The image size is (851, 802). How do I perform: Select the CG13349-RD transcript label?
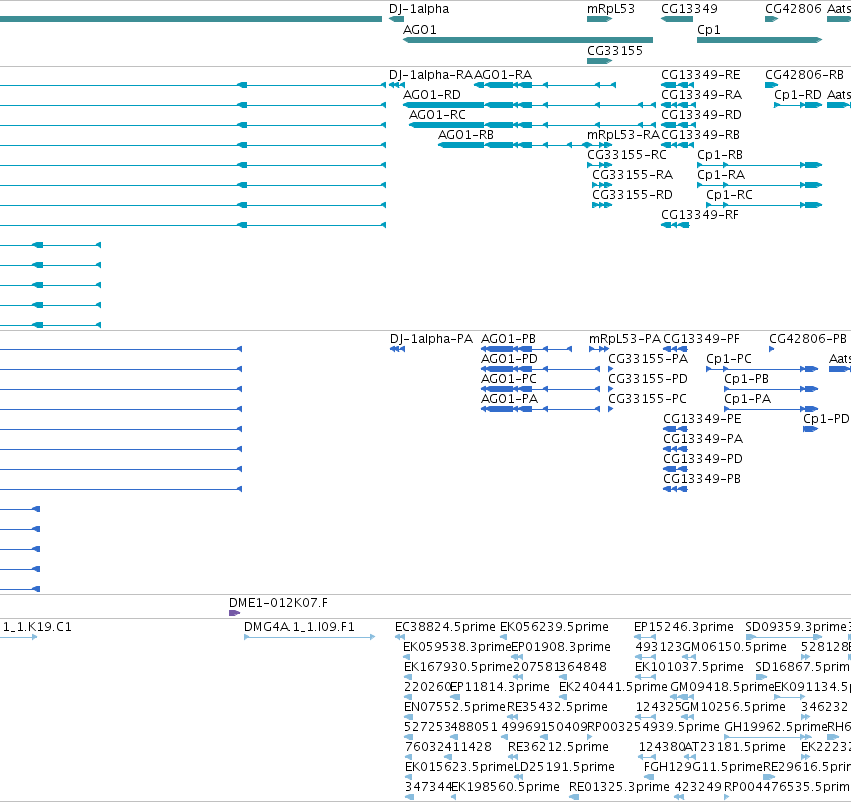pyautogui.click(x=701, y=115)
